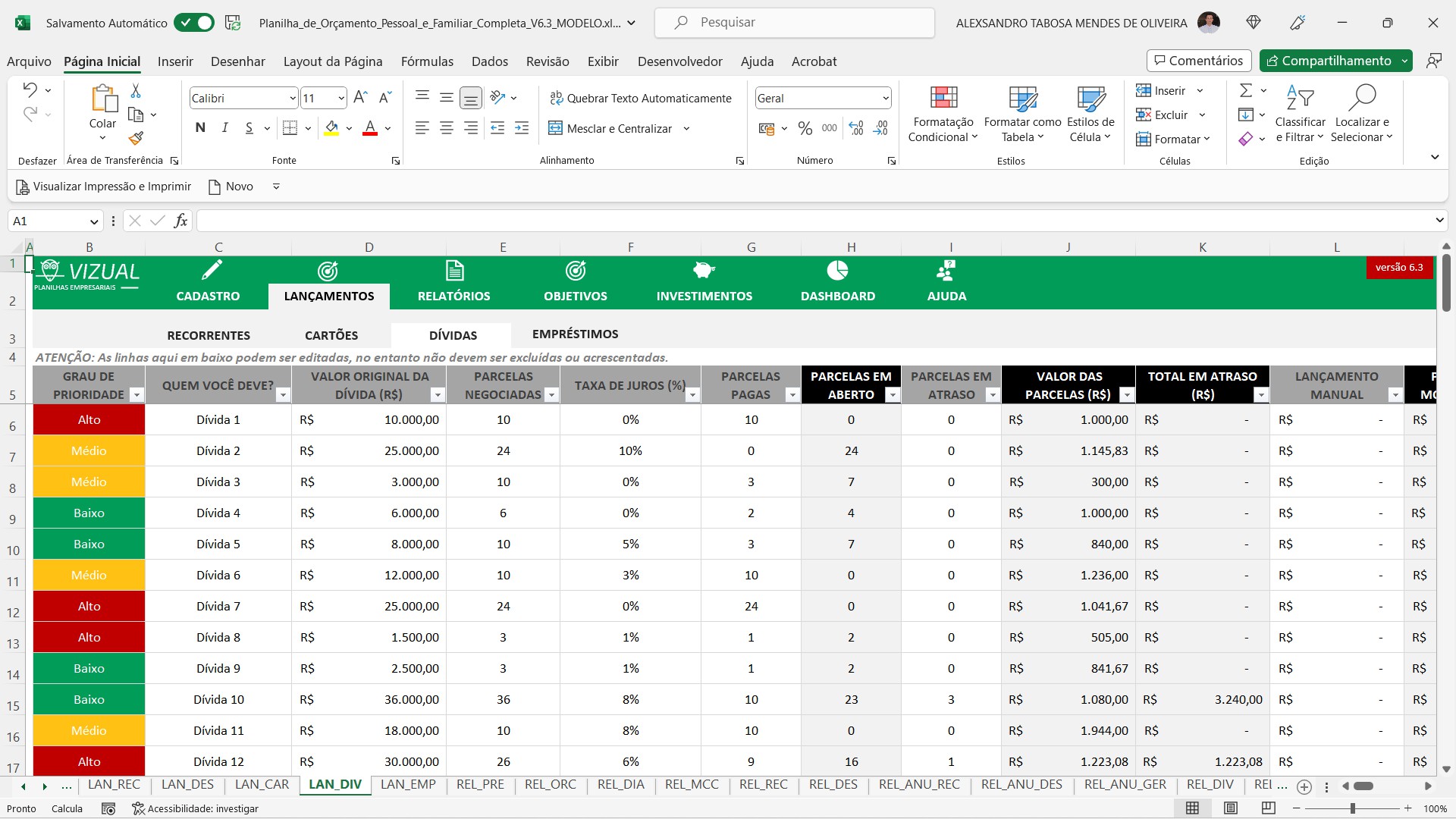Screen dimensions: 1456x819
Task: Click the INVESTIMENTOS piggy bank icon
Action: (x=704, y=271)
